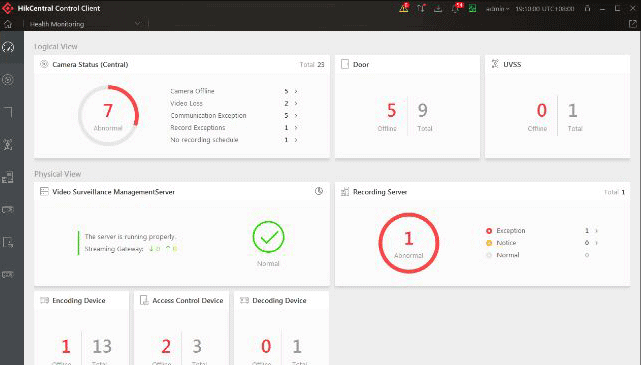
Task: Click the pop-out window icon below title bar
Action: [x=632, y=24]
